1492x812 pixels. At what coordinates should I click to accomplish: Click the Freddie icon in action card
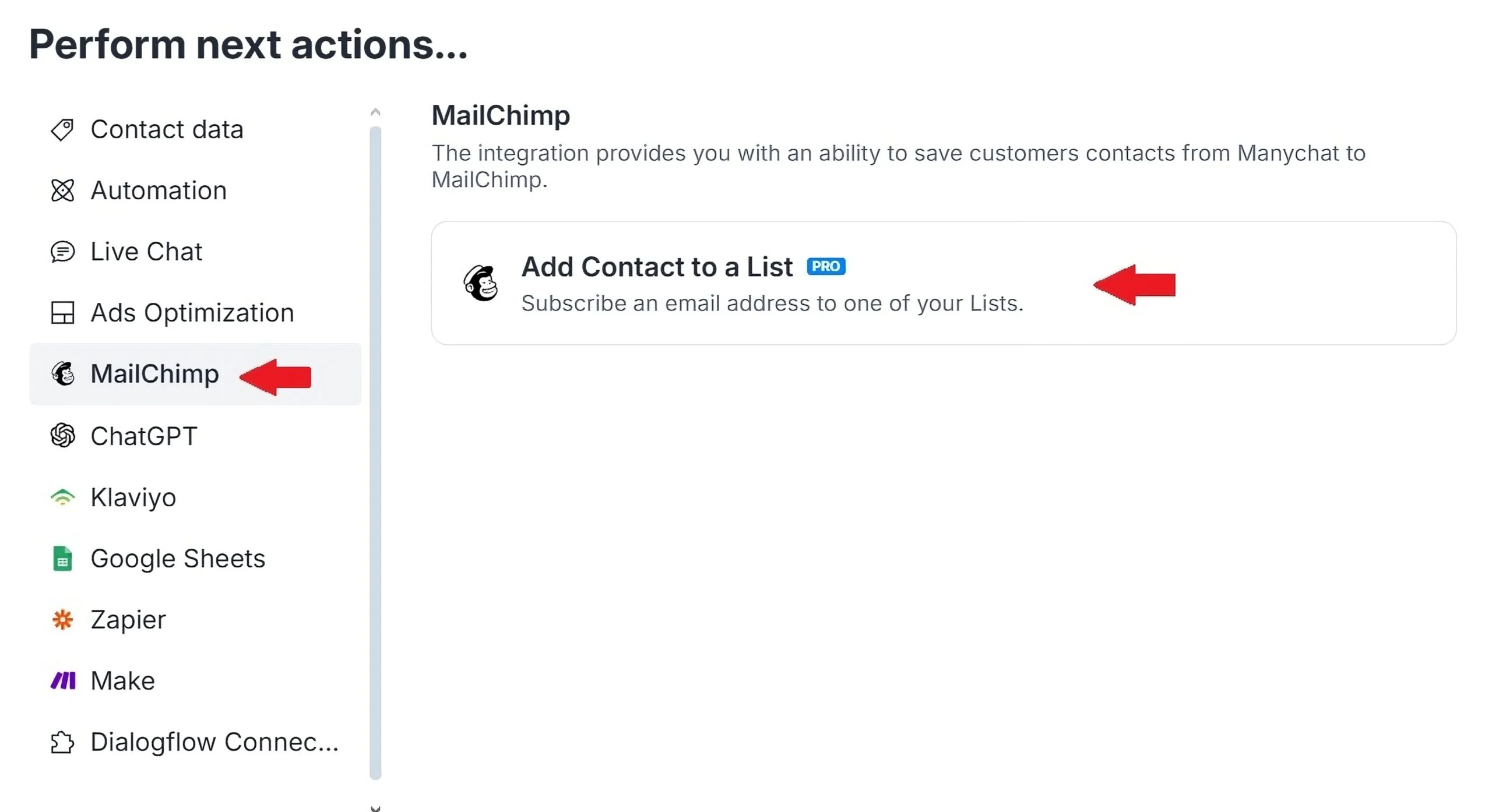click(x=481, y=283)
